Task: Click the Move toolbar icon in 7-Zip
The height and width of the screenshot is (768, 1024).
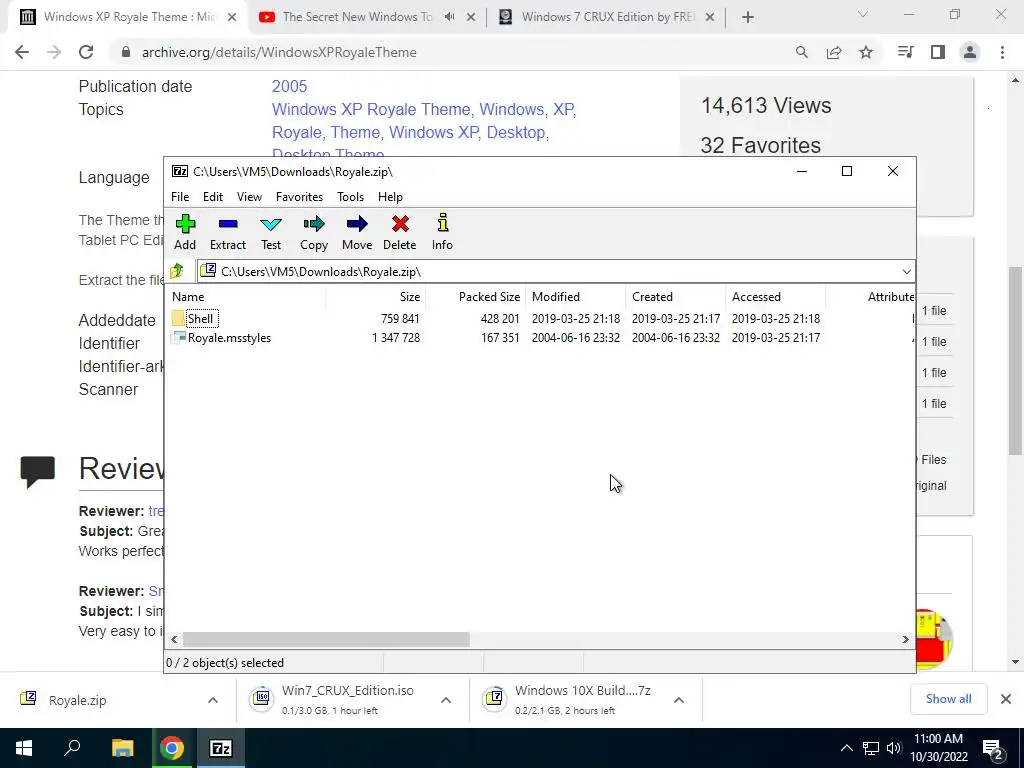Action: click(357, 224)
